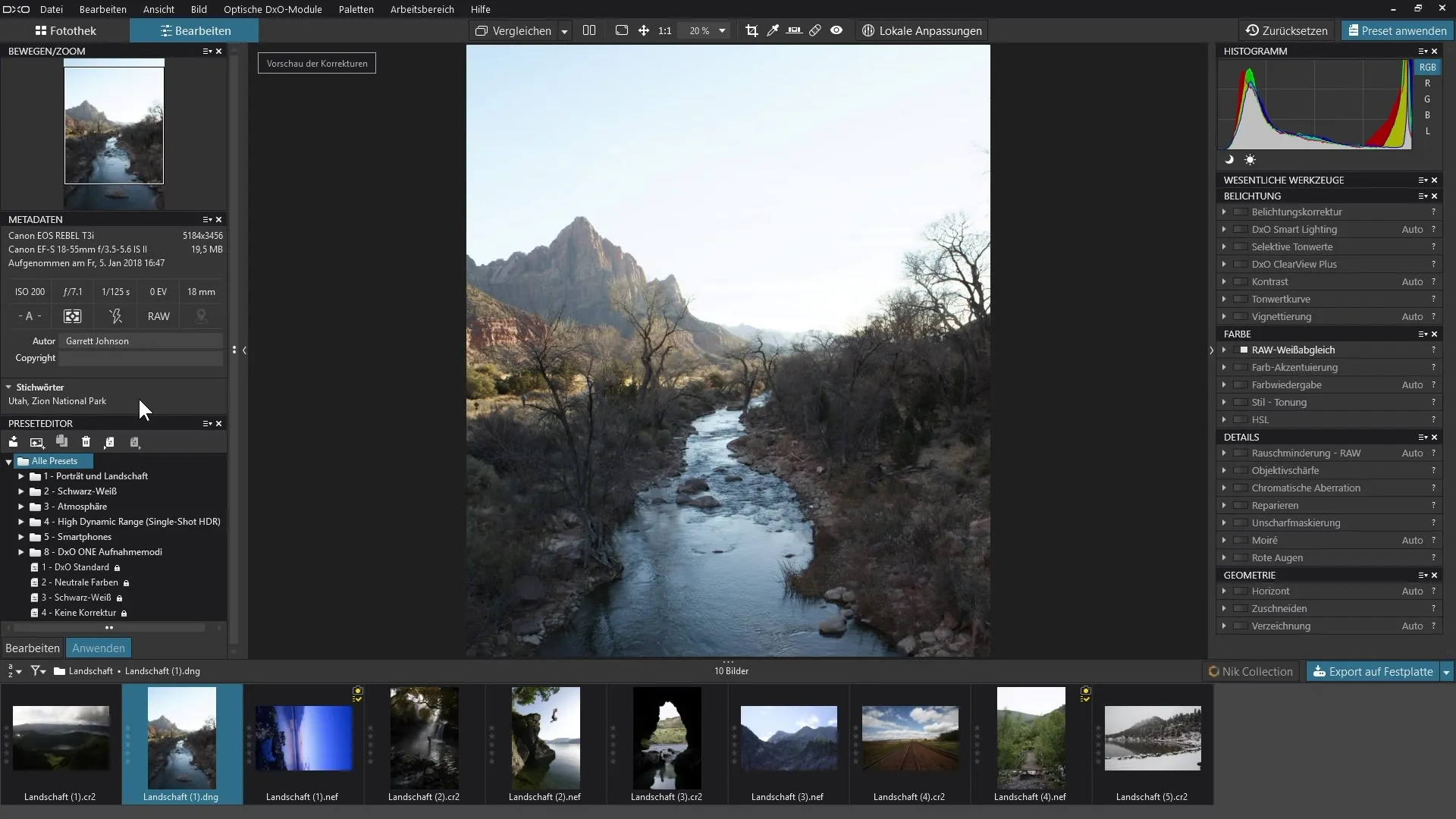The image size is (1456, 819).
Task: Select the move/pan hand tool
Action: (x=644, y=30)
